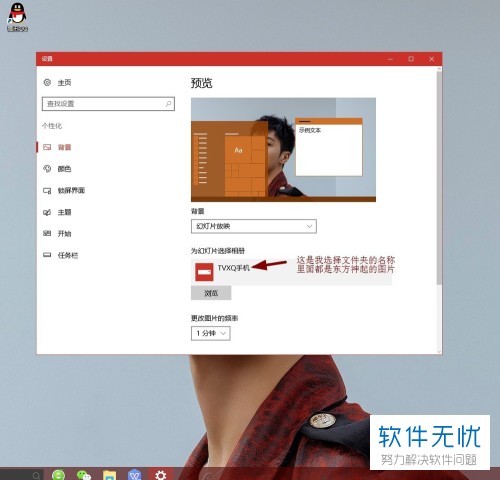The width and height of the screenshot is (500, 480).
Task: Click the magnifier icon in search box
Action: pos(168,104)
